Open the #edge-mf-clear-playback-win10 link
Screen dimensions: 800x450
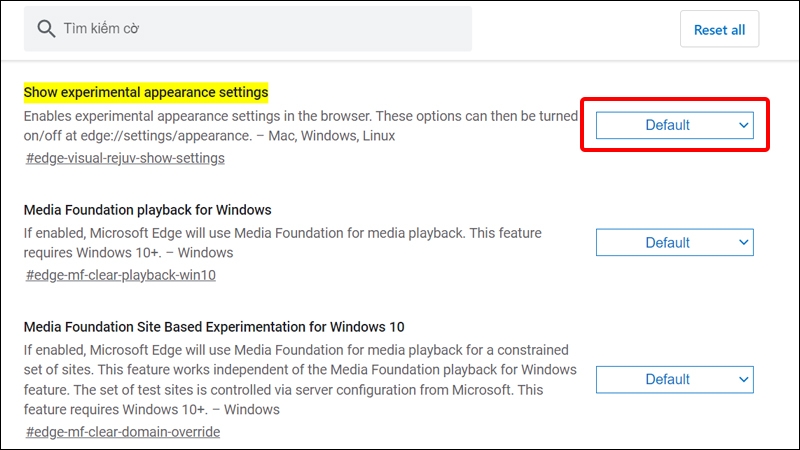tap(121, 275)
